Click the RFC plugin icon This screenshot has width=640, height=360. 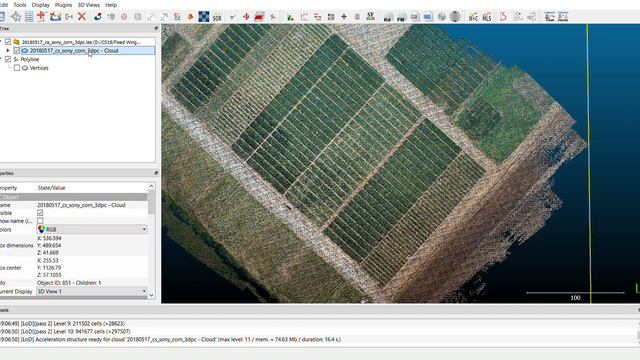pos(473,17)
